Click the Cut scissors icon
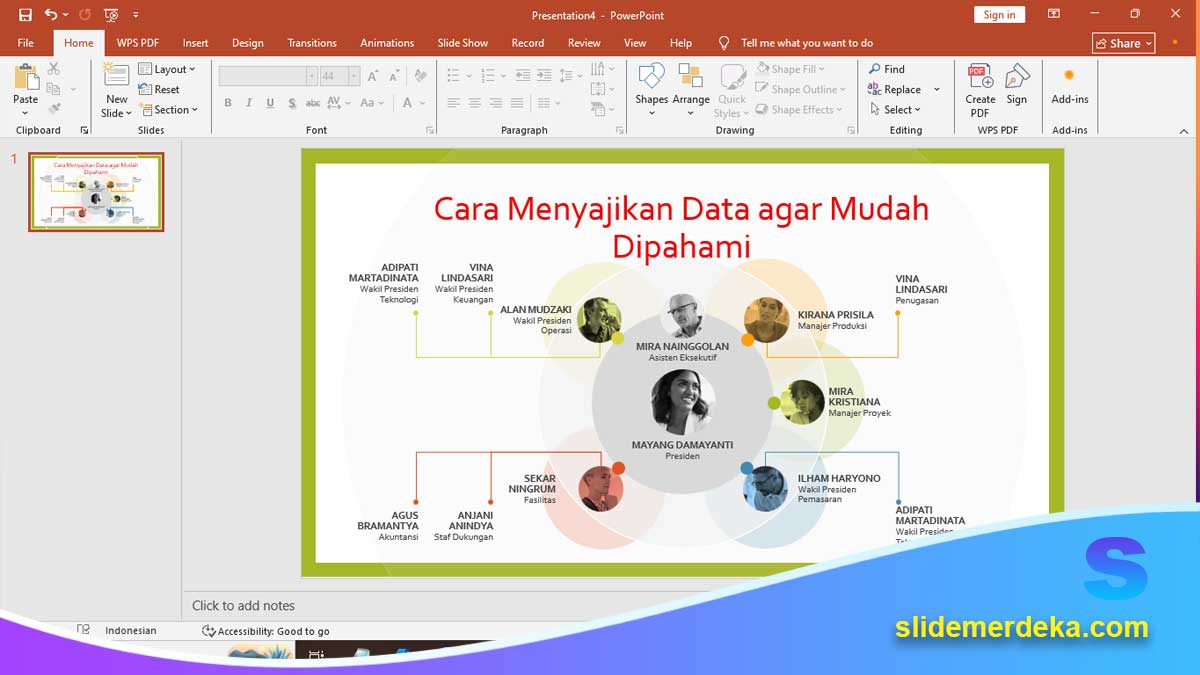 54,69
